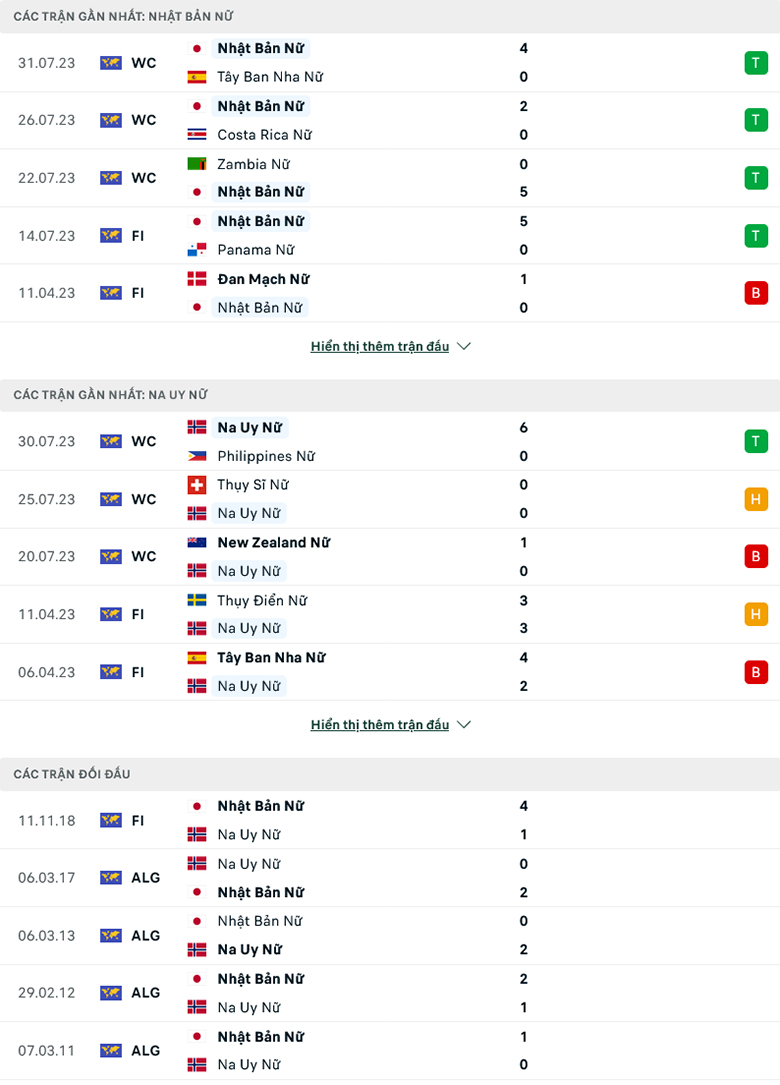
Task: Click the red B badge for New Zealand match
Action: 755,556
